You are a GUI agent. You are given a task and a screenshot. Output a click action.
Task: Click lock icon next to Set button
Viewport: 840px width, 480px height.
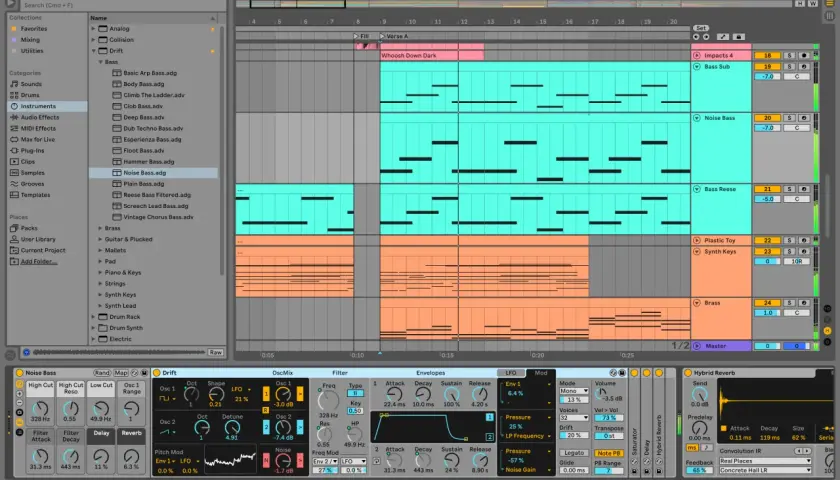[738, 37]
